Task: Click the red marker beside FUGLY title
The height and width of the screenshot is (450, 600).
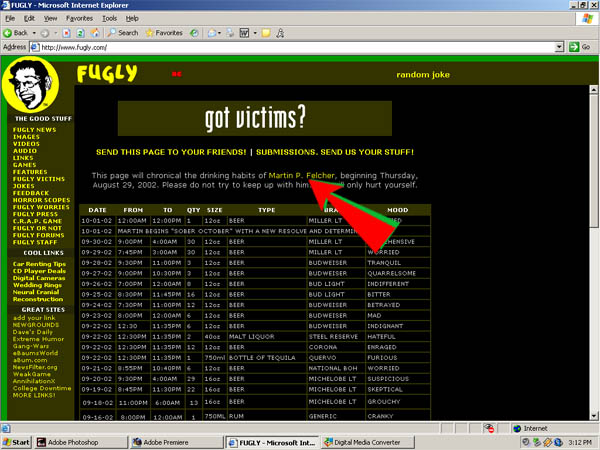Action: pyautogui.click(x=176, y=74)
